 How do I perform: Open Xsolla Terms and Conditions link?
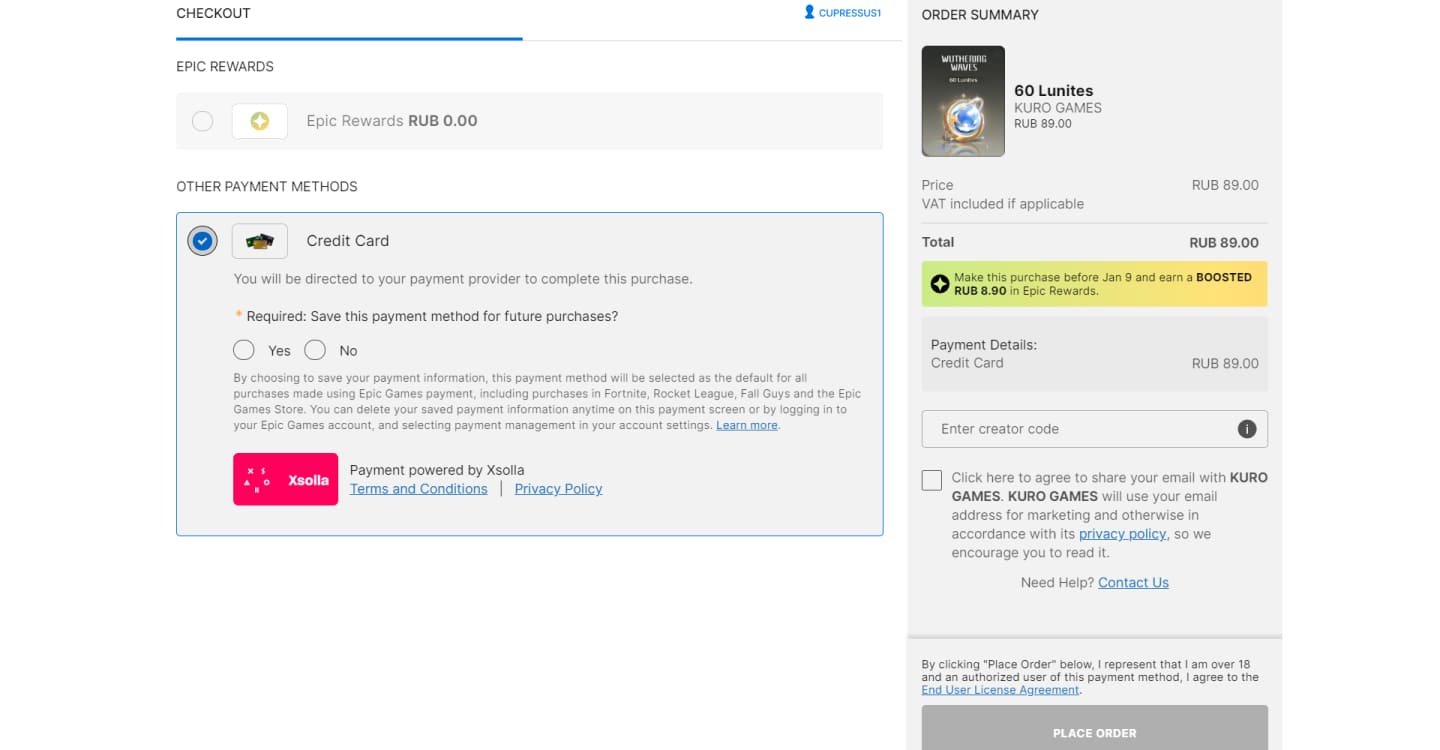tap(419, 489)
